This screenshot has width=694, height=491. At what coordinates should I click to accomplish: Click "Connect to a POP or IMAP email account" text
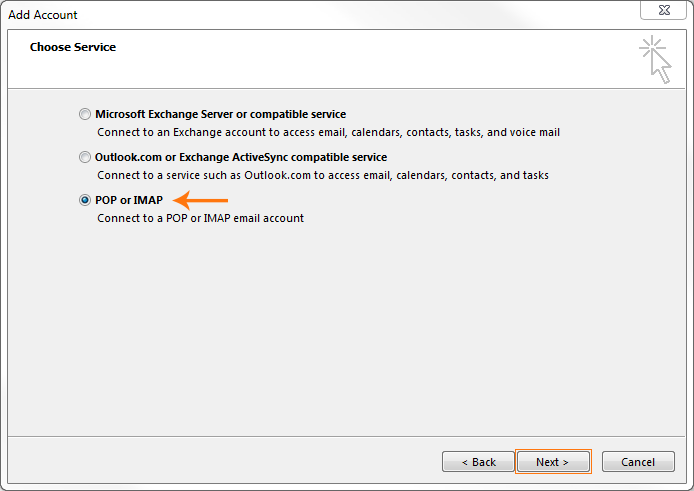click(x=200, y=218)
